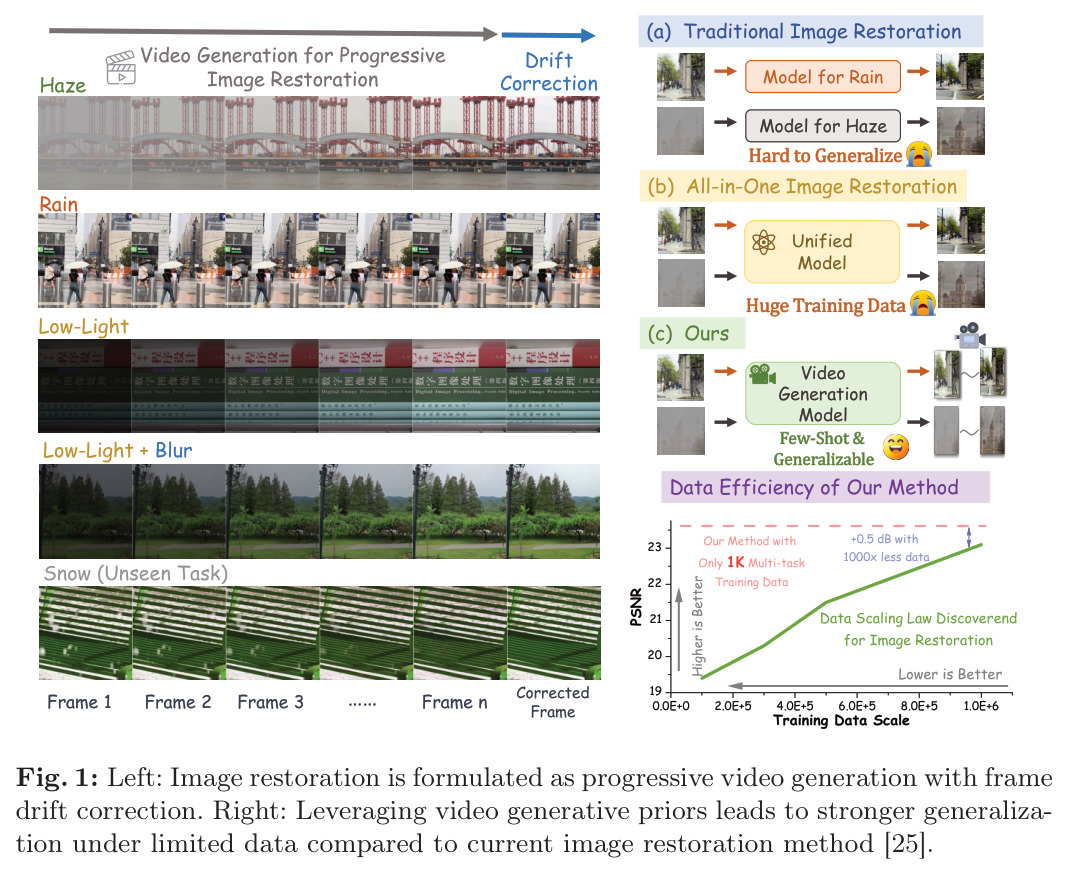Click the Haze row first frame thumbnail

tap(84, 143)
